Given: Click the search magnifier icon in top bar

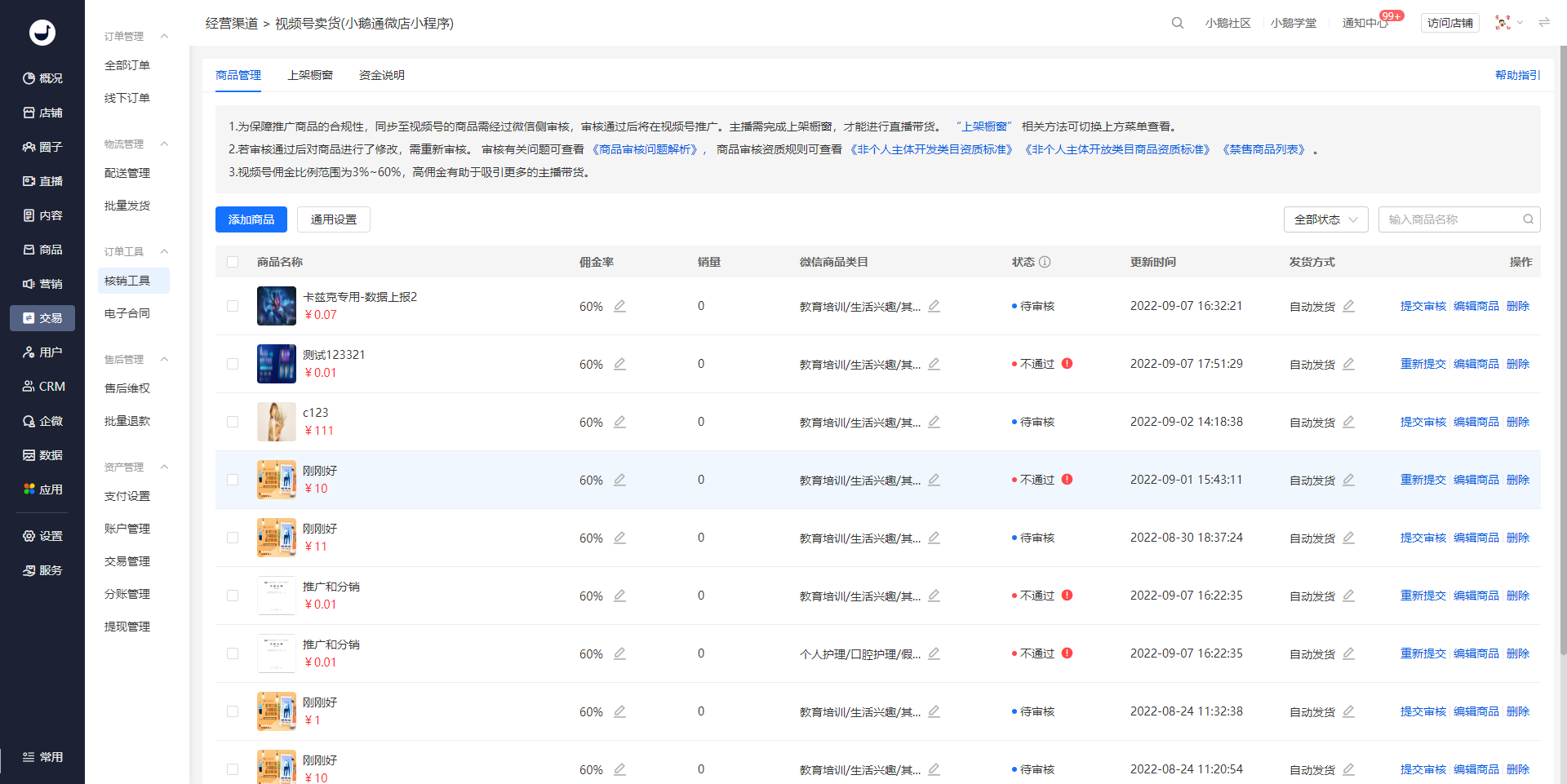Looking at the screenshot, I should click(1177, 23).
